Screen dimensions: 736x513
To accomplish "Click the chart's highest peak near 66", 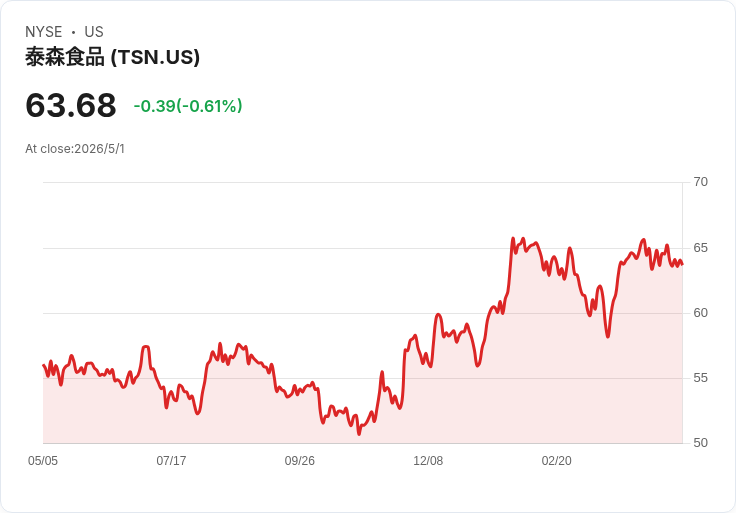I will (x=513, y=238).
